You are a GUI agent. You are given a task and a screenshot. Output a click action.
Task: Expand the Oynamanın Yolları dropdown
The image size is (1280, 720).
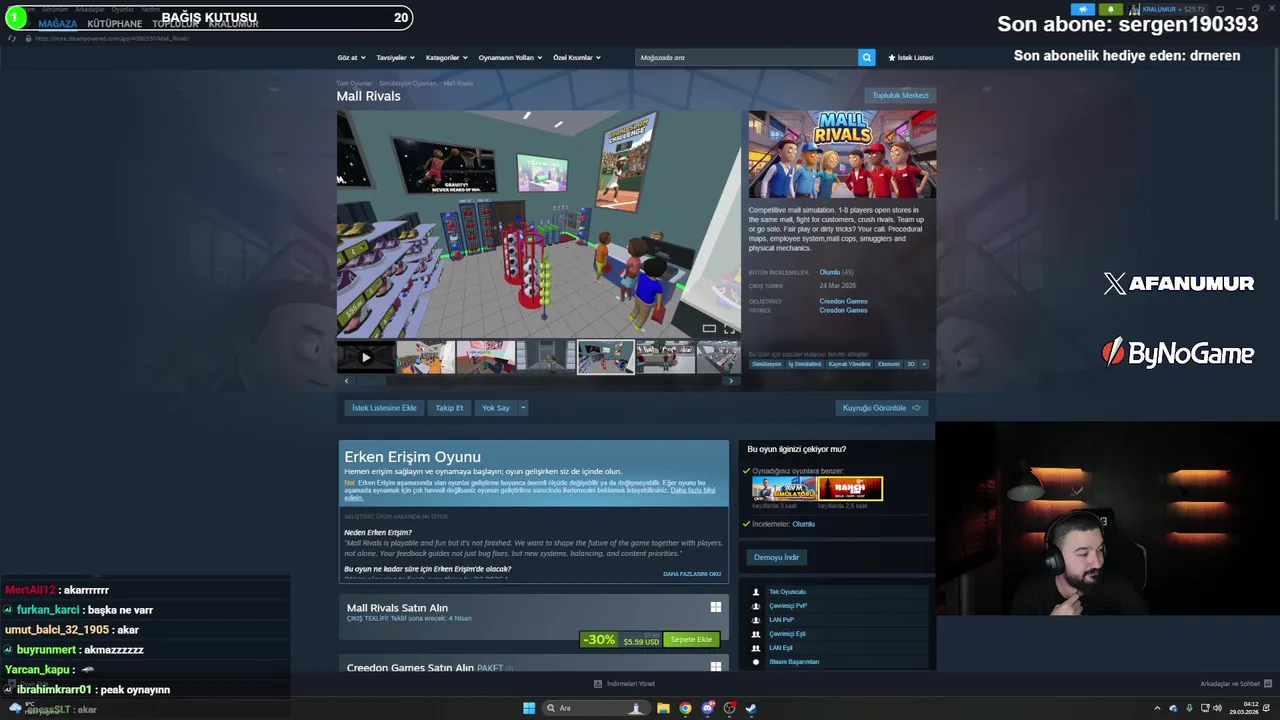[x=510, y=57]
